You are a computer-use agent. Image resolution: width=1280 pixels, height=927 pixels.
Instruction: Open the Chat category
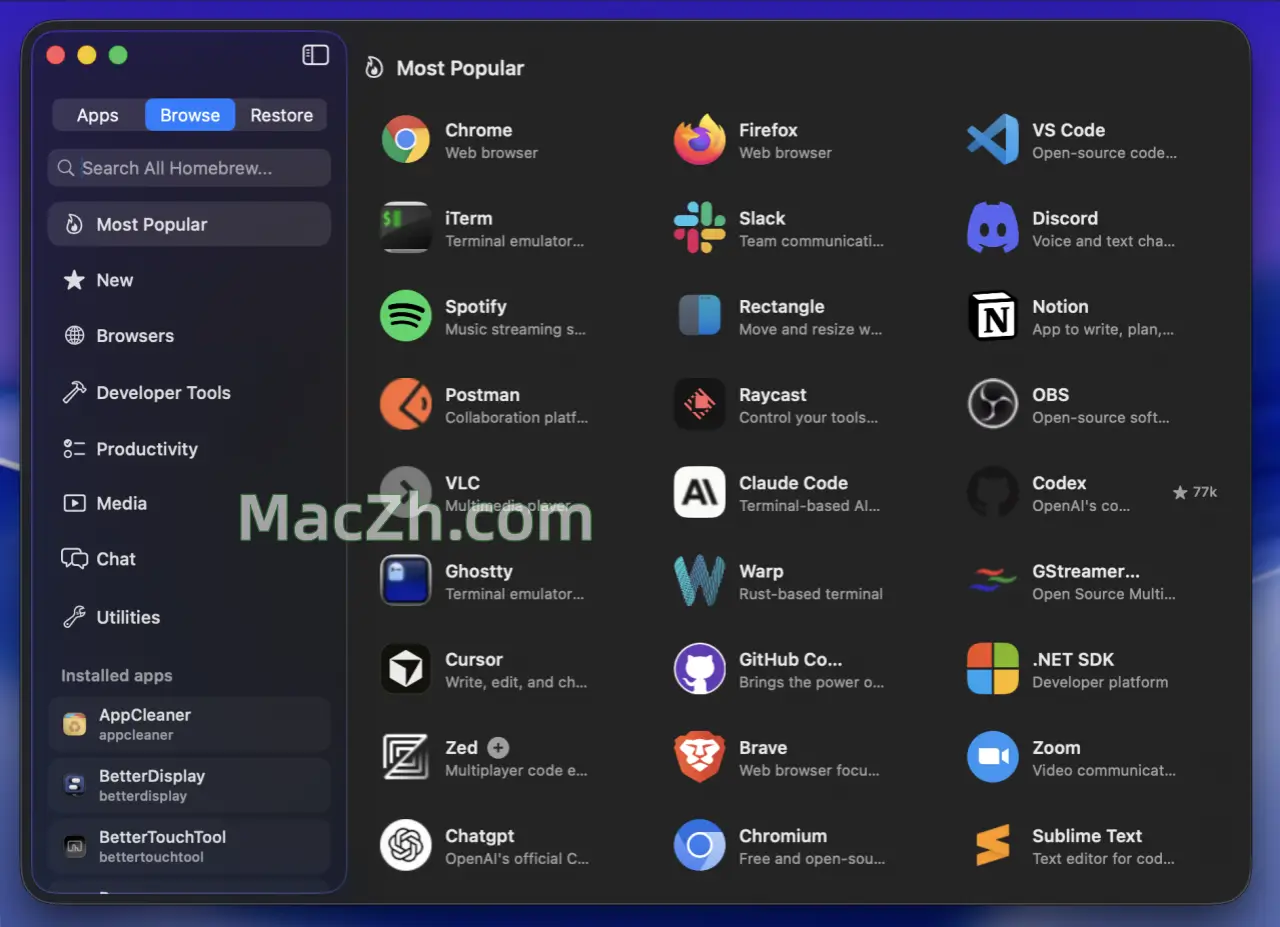189,559
